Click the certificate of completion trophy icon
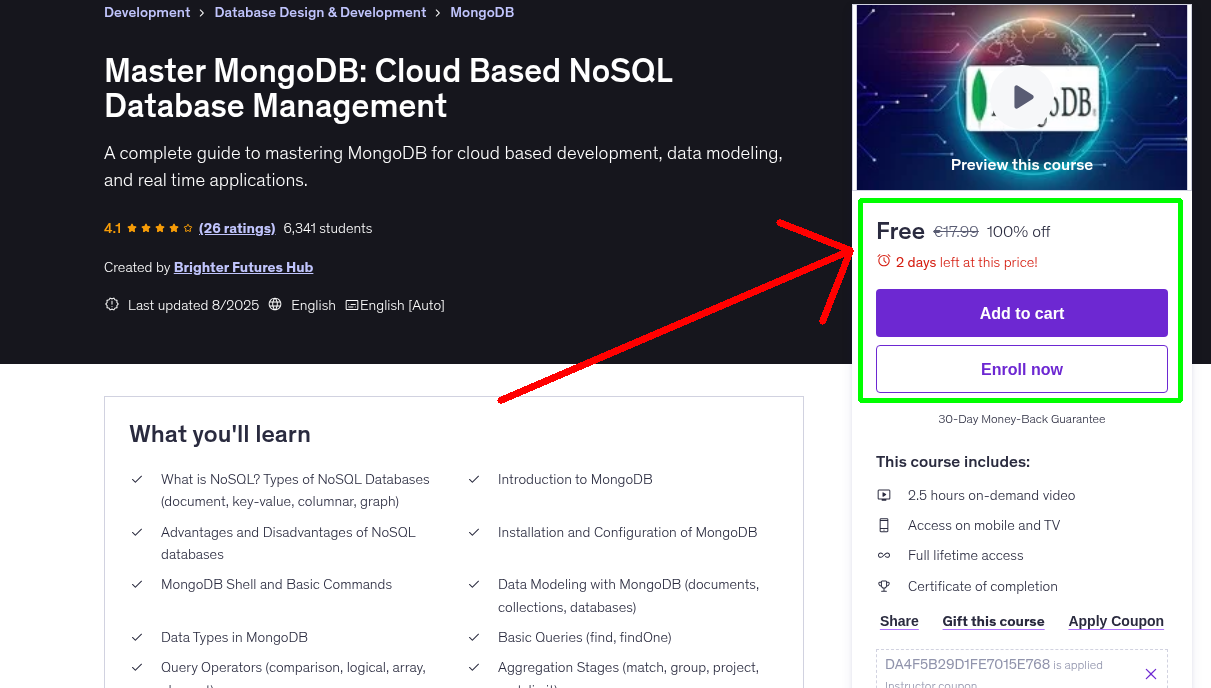The width and height of the screenshot is (1211, 688). (x=884, y=585)
